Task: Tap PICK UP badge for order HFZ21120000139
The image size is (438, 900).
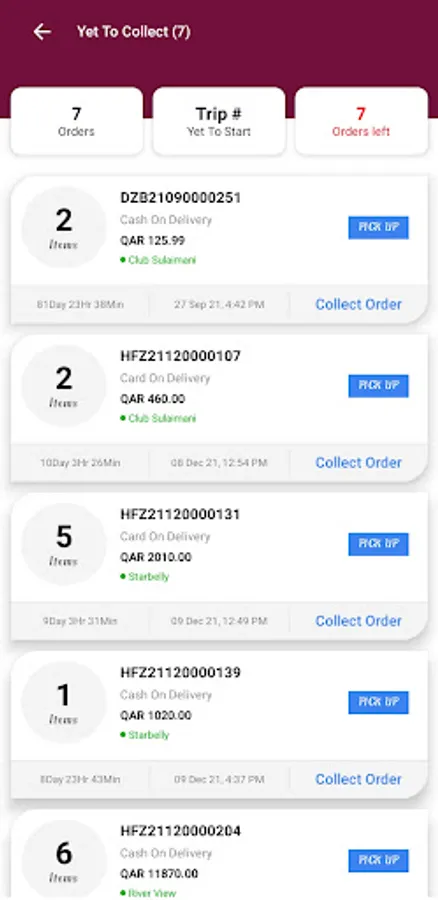Action: 378,703
